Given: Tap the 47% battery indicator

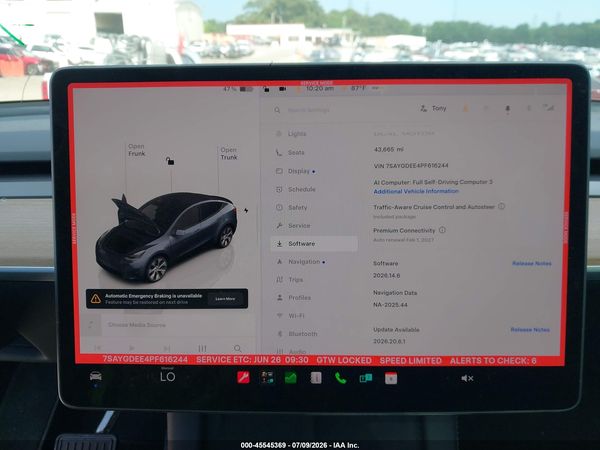Looking at the screenshot, I should [238, 89].
